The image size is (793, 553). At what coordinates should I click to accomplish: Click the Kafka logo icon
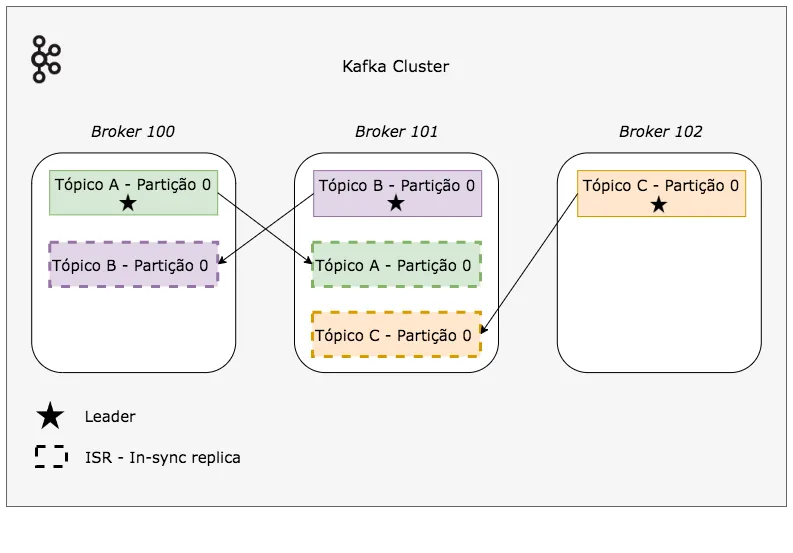[x=45, y=59]
